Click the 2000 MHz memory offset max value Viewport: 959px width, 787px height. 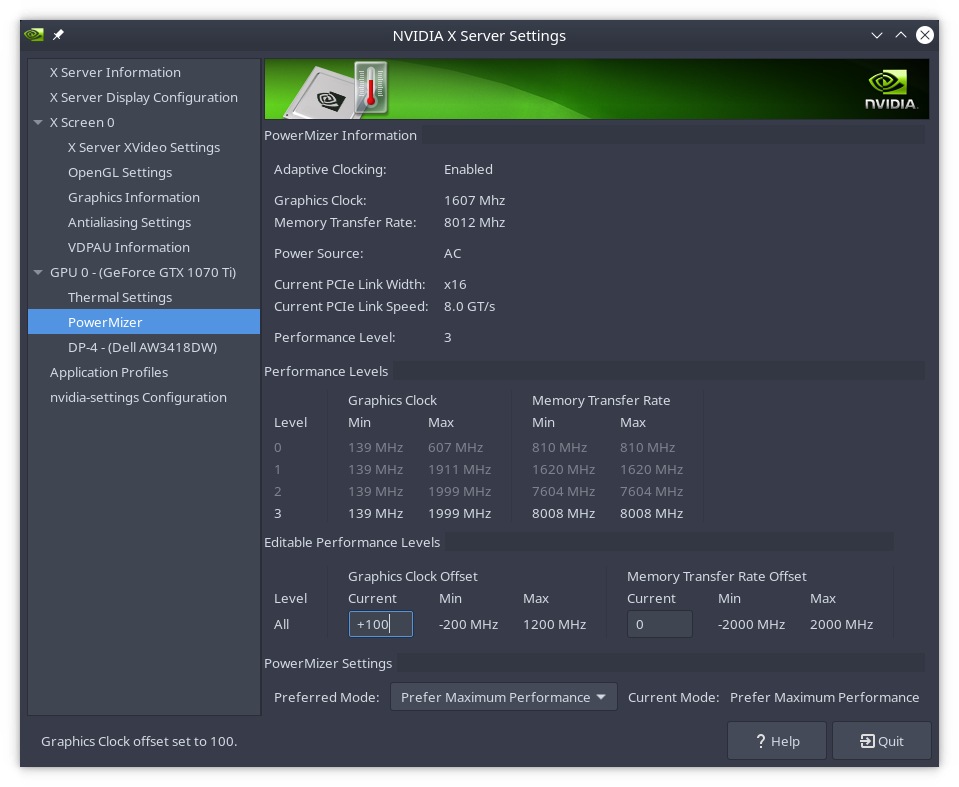click(841, 624)
